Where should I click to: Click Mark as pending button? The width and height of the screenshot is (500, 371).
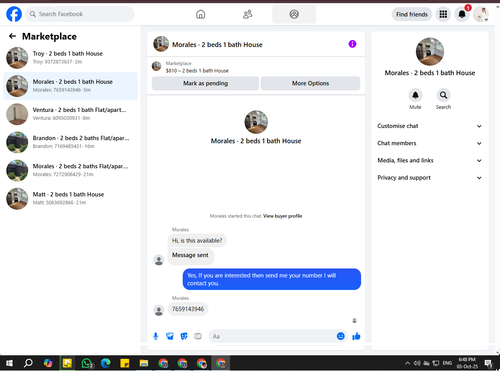pyautogui.click(x=205, y=83)
